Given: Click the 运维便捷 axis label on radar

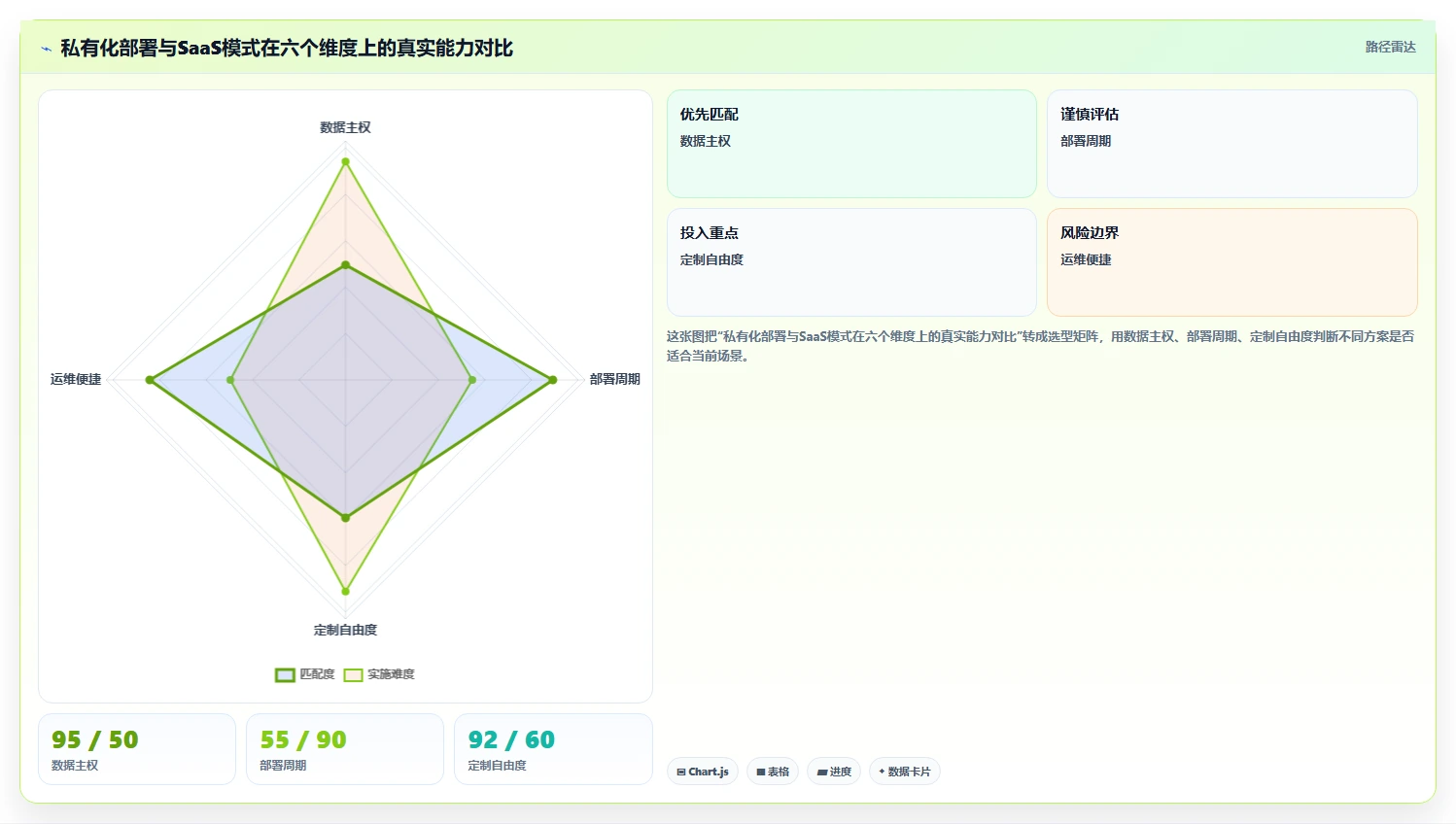Looking at the screenshot, I should [76, 379].
